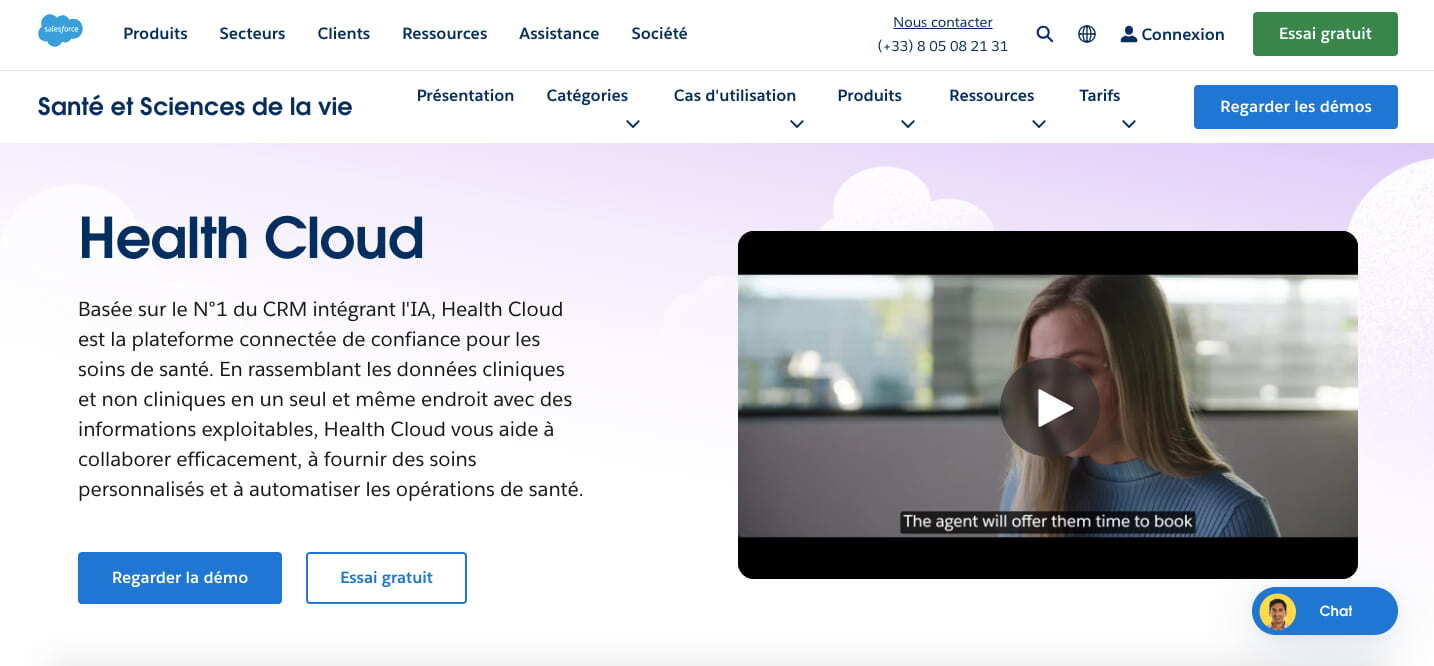The height and width of the screenshot is (666, 1434).
Task: Open the Clients menu
Action: coord(344,33)
